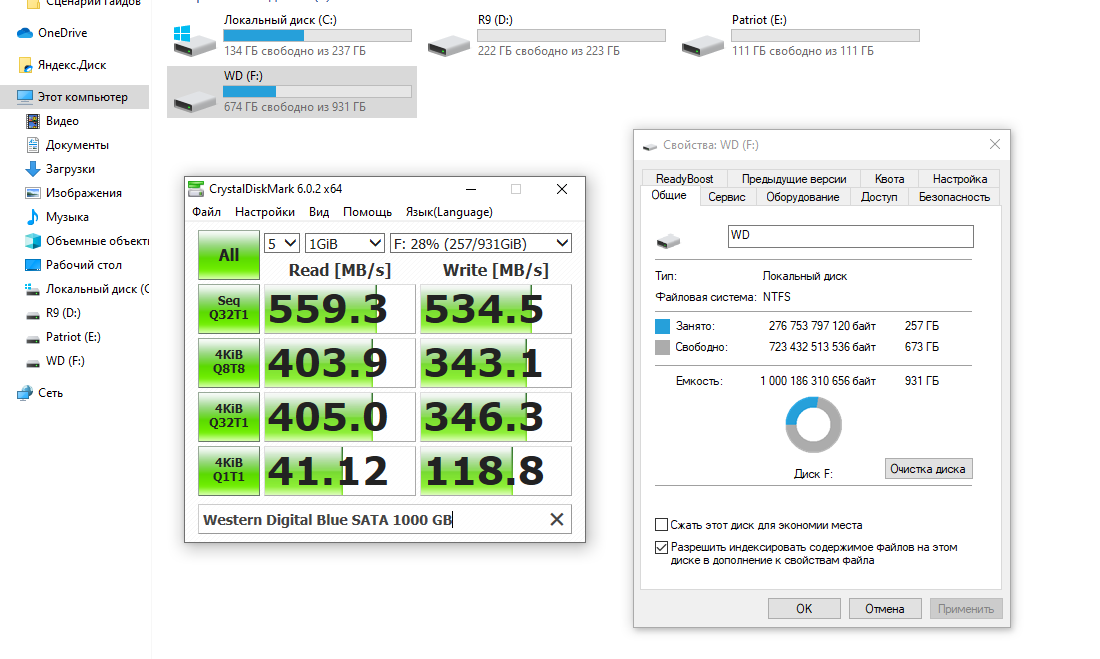Open the Настройки menu in CrystalDiskMark
Viewport: 1100px width, 659px height.
tap(264, 212)
